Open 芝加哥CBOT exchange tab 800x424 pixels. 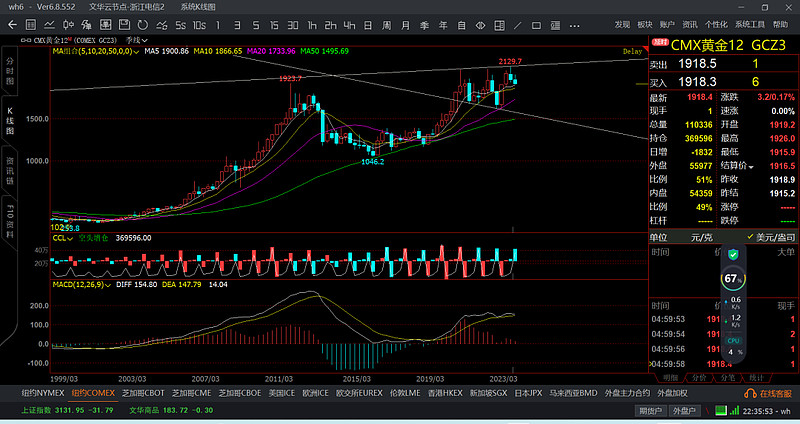143,393
